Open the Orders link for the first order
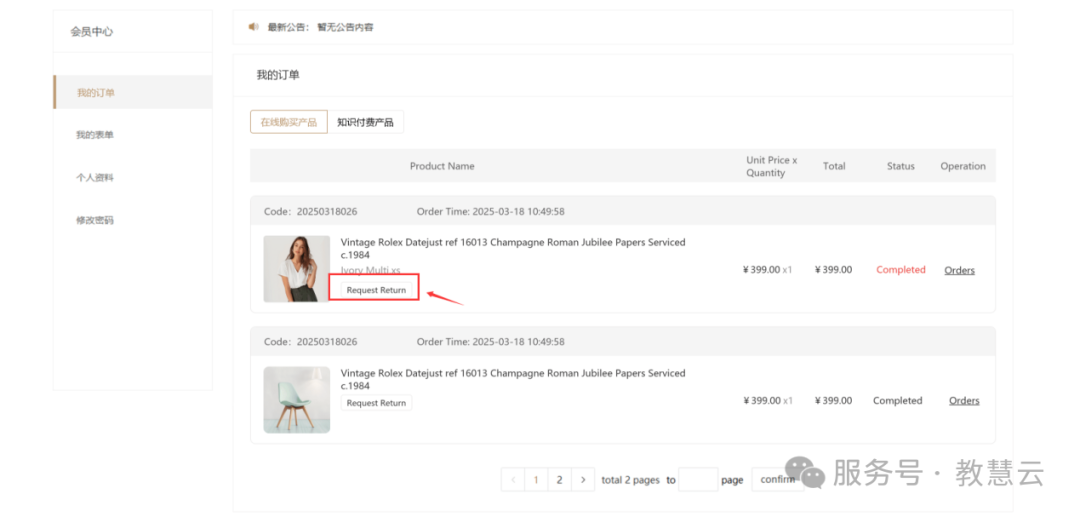This screenshot has width=1080, height=517. (959, 270)
